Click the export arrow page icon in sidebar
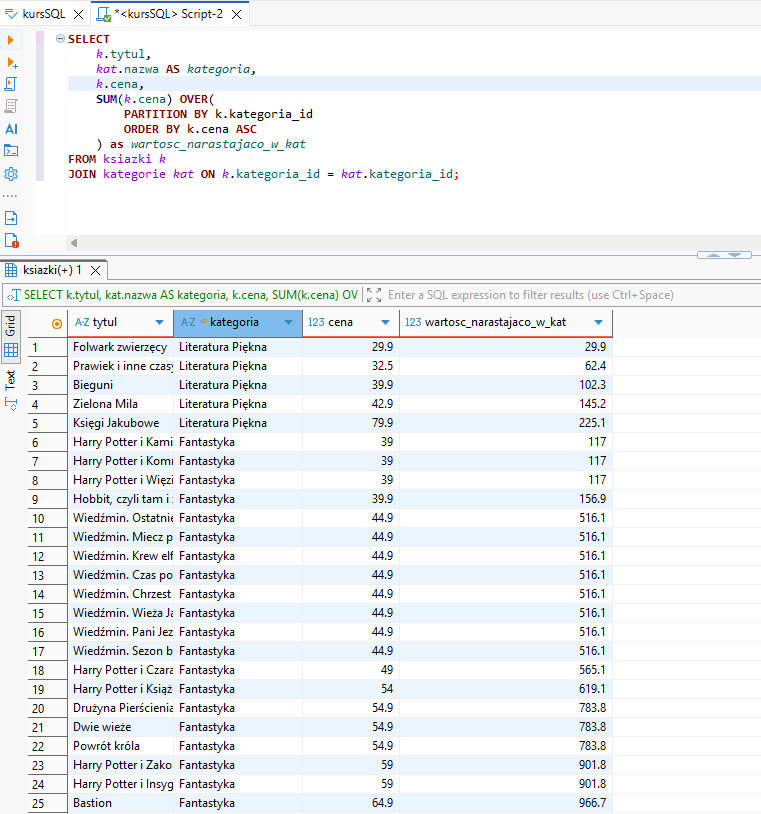Screen dimensions: 761x814 [x=11, y=217]
